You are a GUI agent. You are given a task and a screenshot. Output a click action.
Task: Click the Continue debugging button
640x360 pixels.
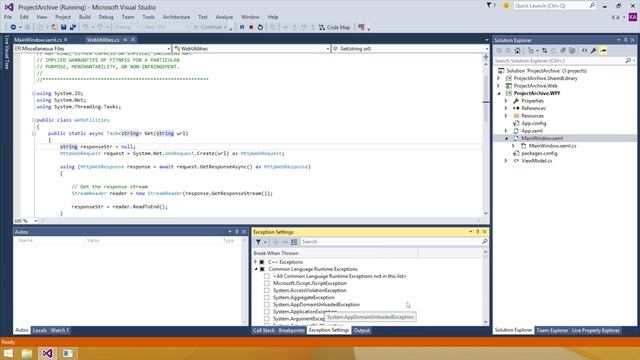pyautogui.click(x=211, y=27)
